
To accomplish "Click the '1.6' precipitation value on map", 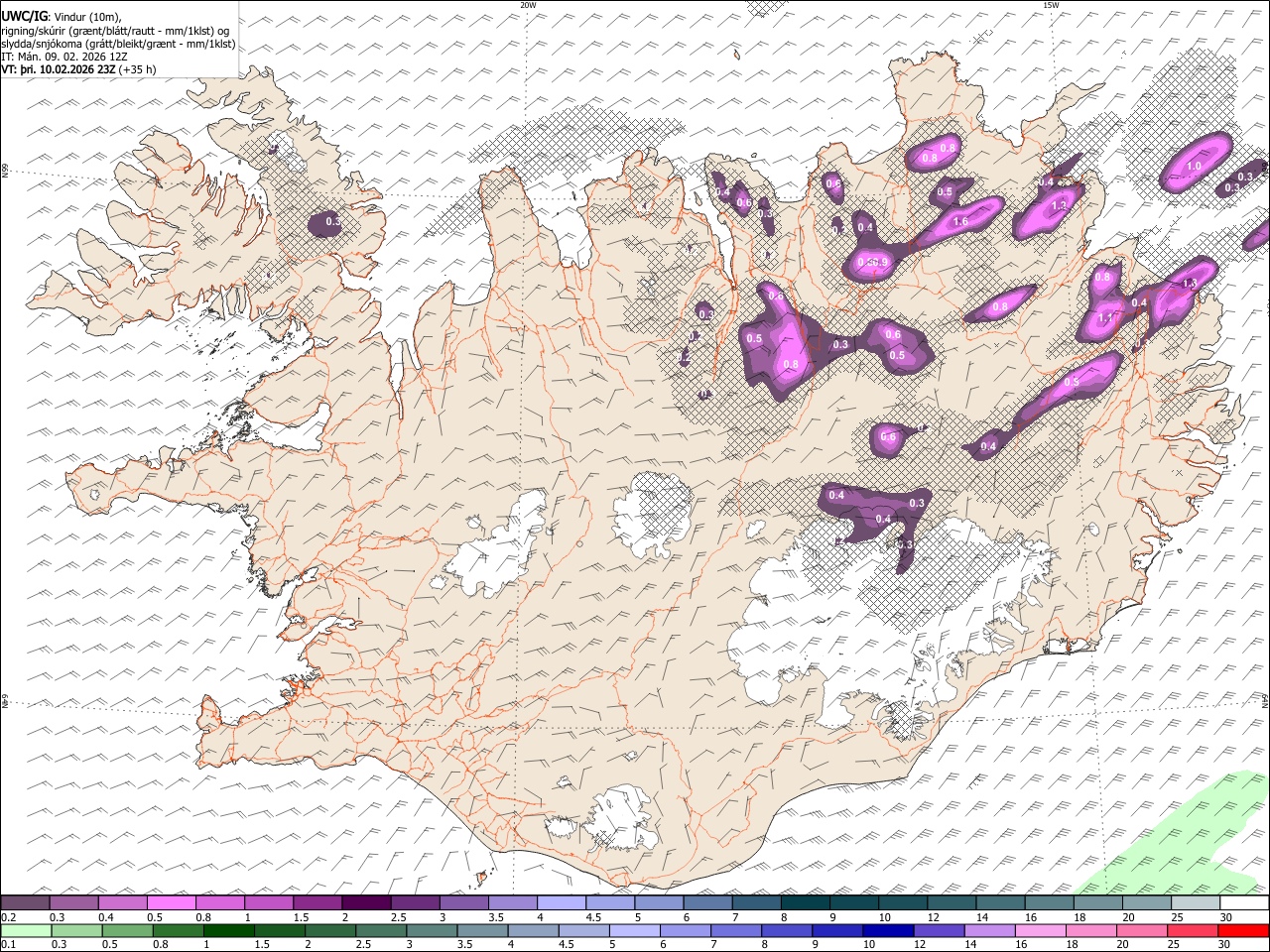I will click(960, 222).
